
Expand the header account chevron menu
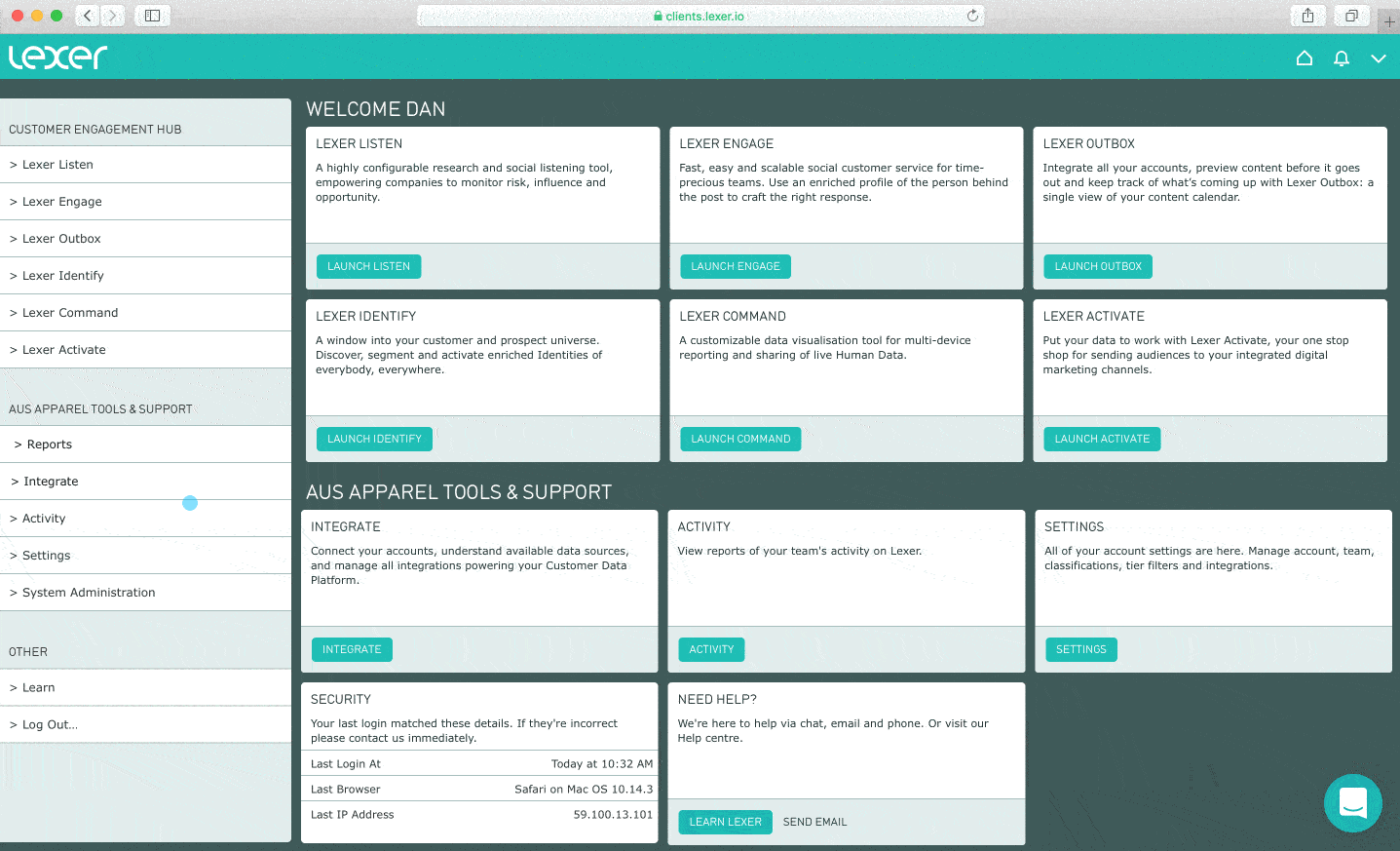1379,58
